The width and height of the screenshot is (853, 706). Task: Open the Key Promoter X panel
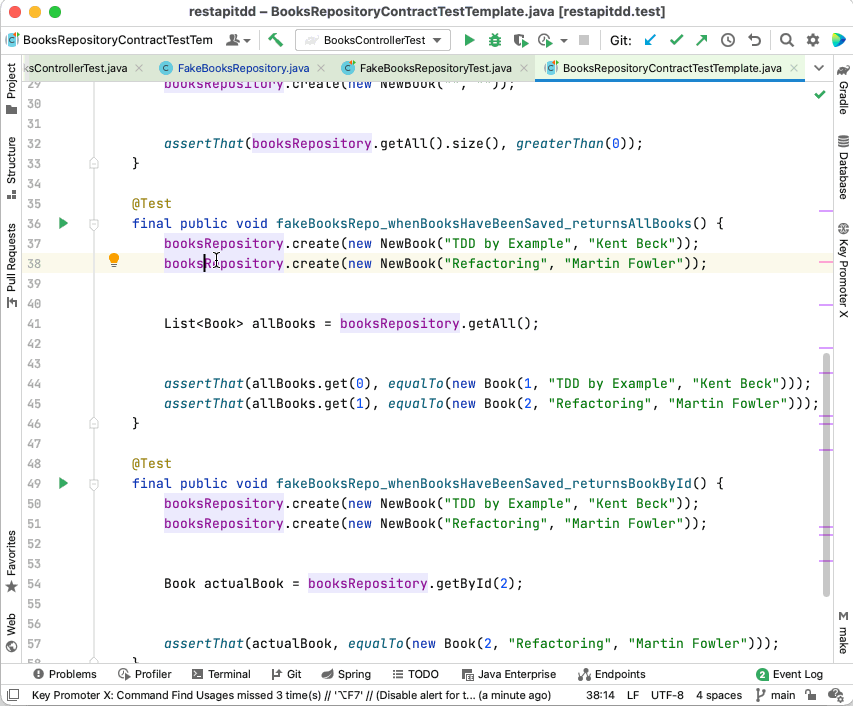pos(843,270)
